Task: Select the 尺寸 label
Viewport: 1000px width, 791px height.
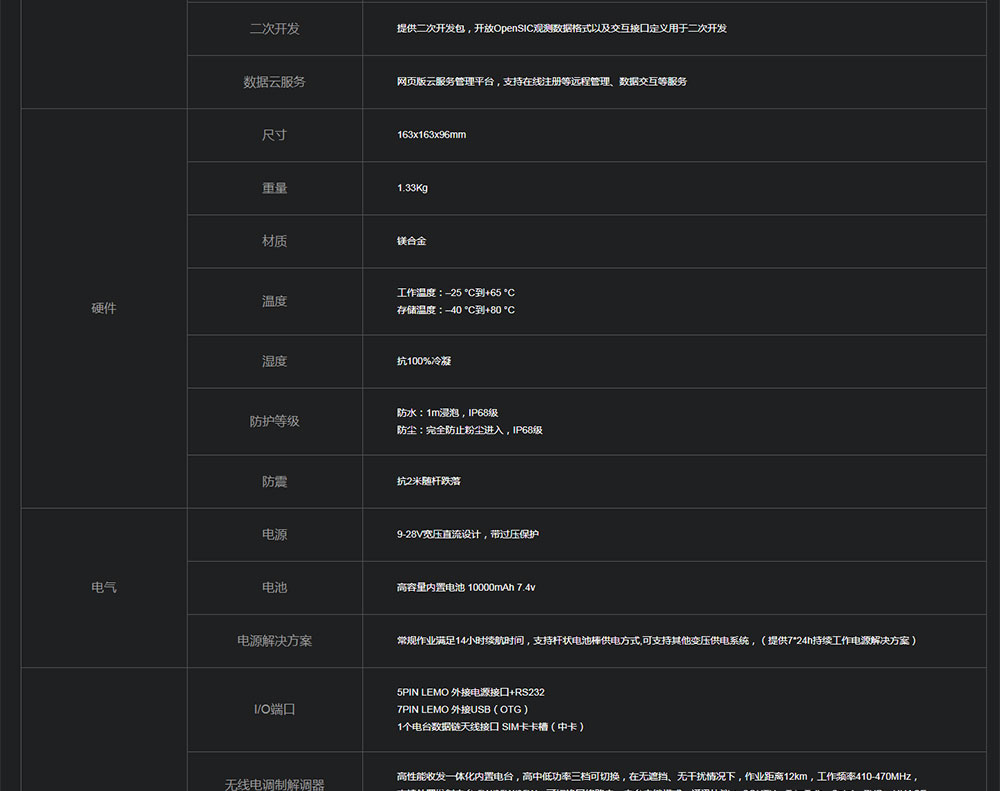Action: click(274, 135)
